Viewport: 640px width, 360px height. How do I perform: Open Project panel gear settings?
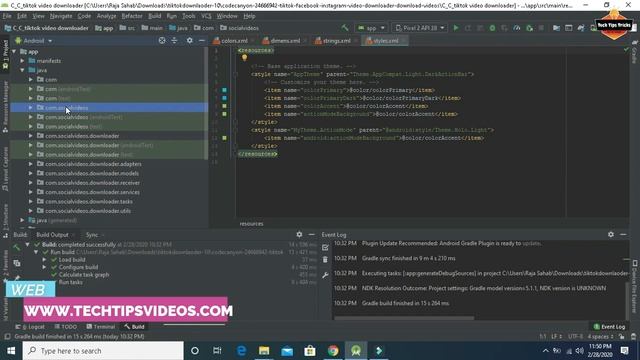pyautogui.click(x=189, y=40)
